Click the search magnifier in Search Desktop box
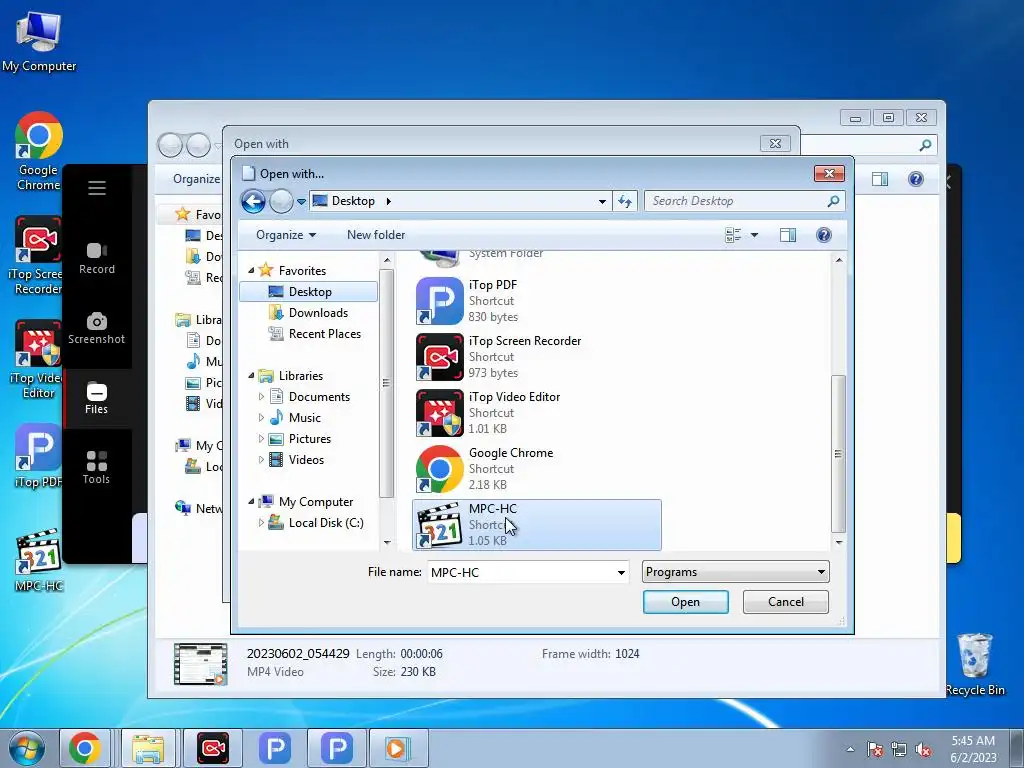The width and height of the screenshot is (1024, 768). tap(833, 201)
